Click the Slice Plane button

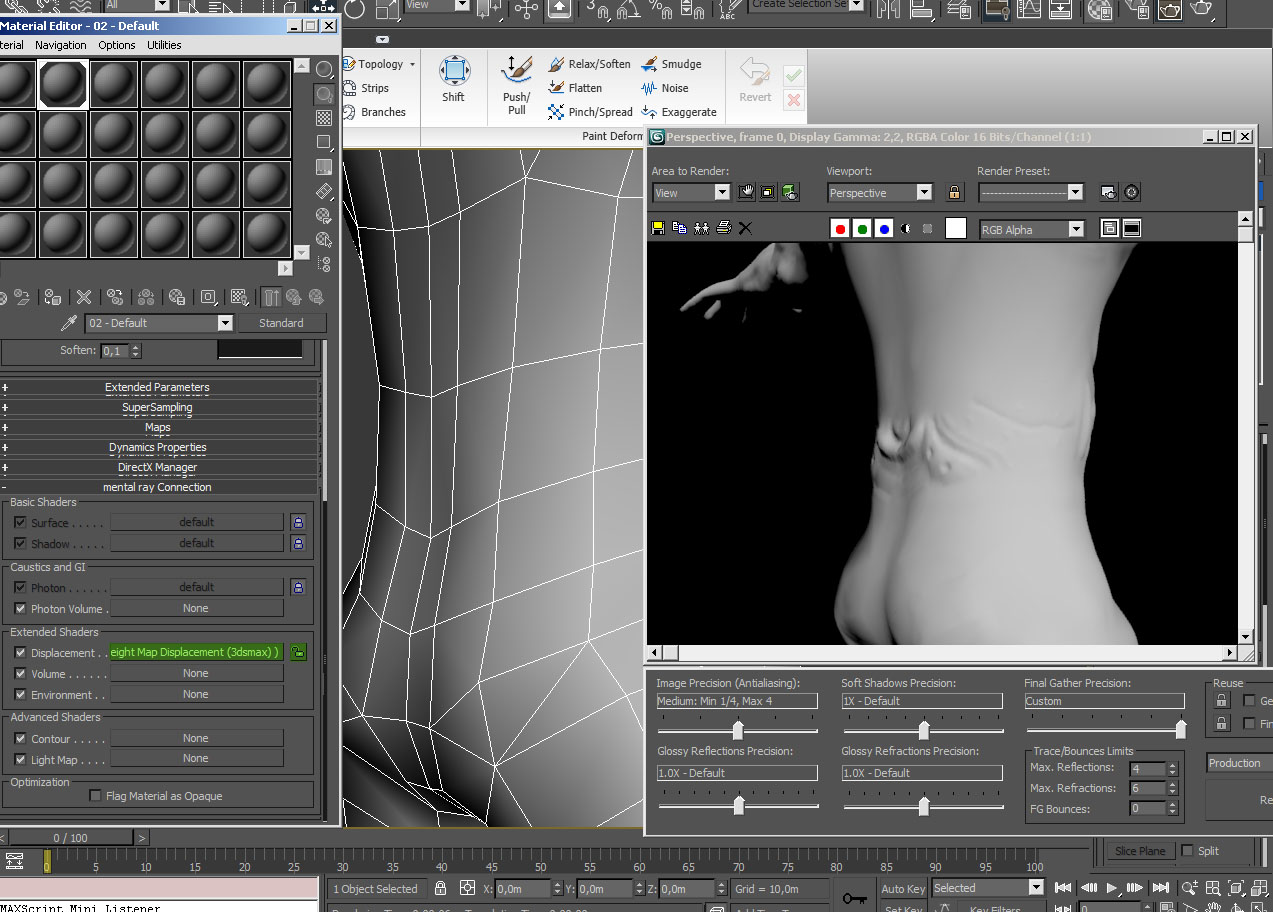1140,851
